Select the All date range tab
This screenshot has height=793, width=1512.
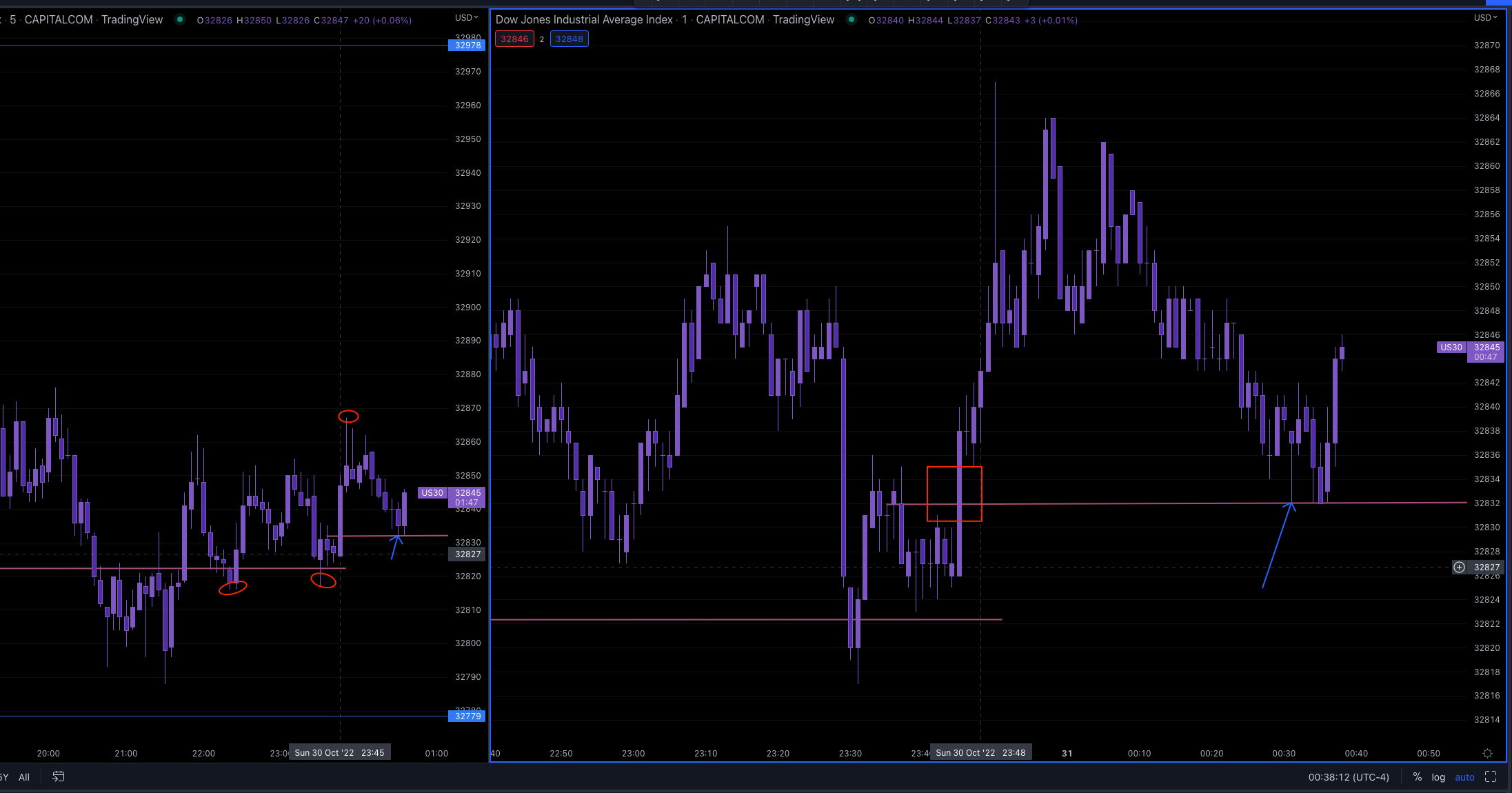[23, 776]
